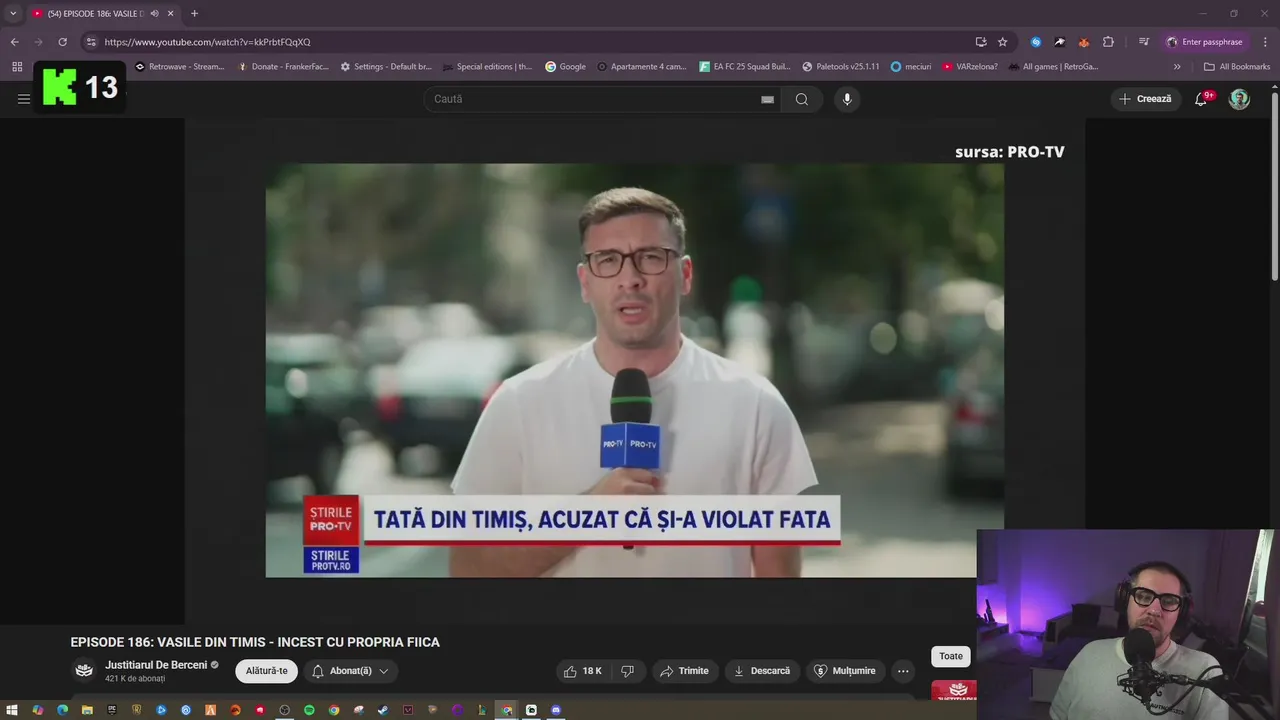
Task: Select the Toate filter chip
Action: (951, 657)
